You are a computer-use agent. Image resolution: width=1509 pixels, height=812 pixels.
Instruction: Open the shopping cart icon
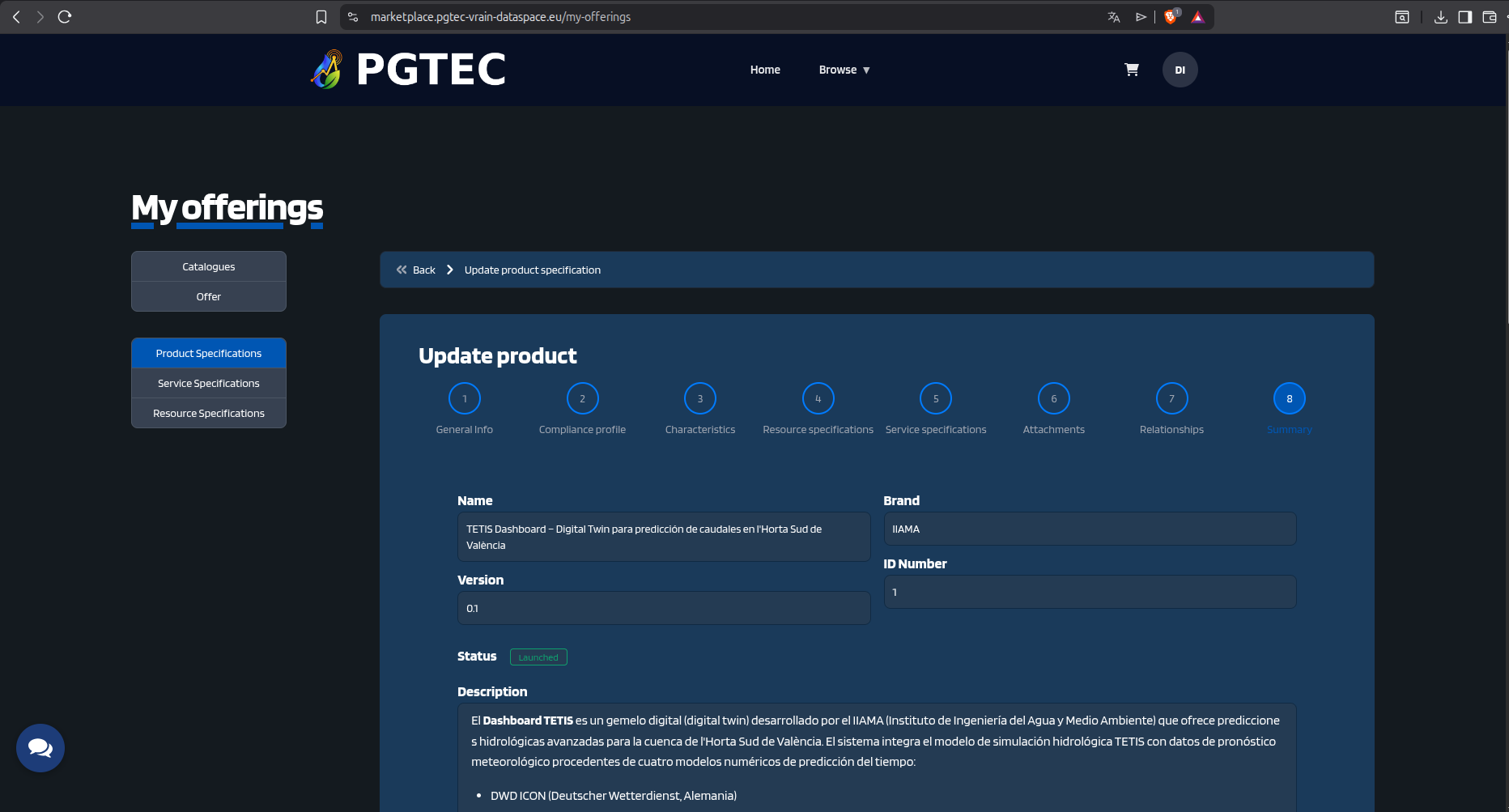(x=1132, y=70)
